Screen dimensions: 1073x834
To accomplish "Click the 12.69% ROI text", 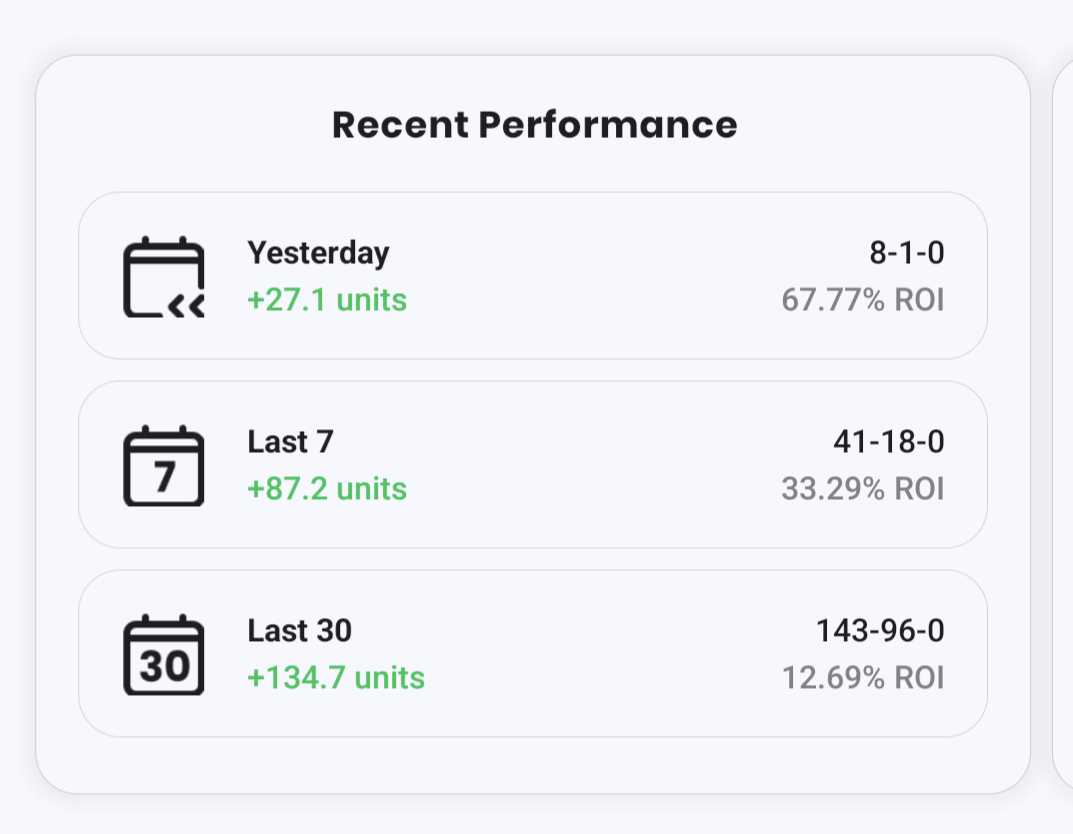I will tap(862, 678).
